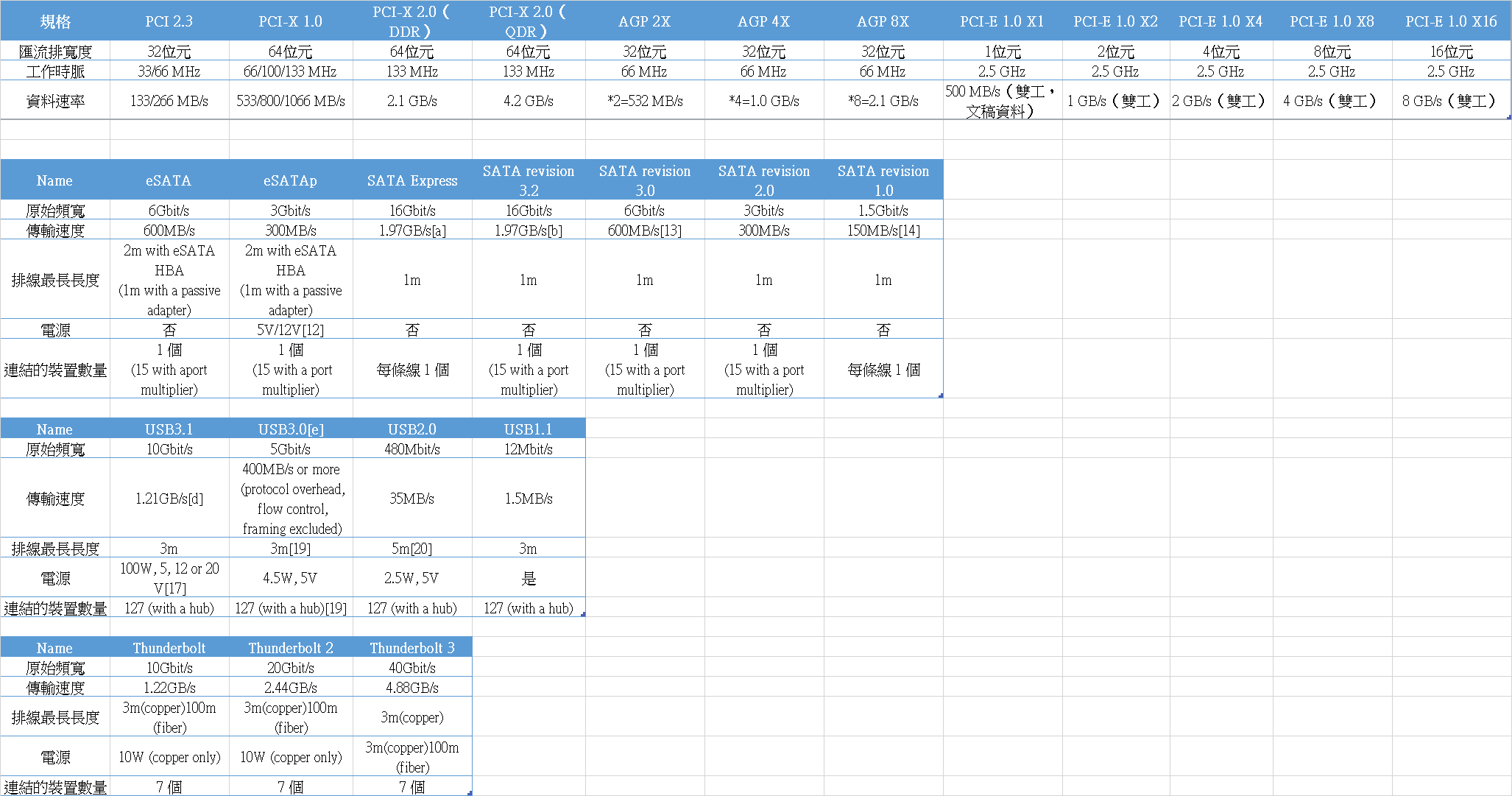
Task: Select the eSATA header cell
Action: click(169, 180)
